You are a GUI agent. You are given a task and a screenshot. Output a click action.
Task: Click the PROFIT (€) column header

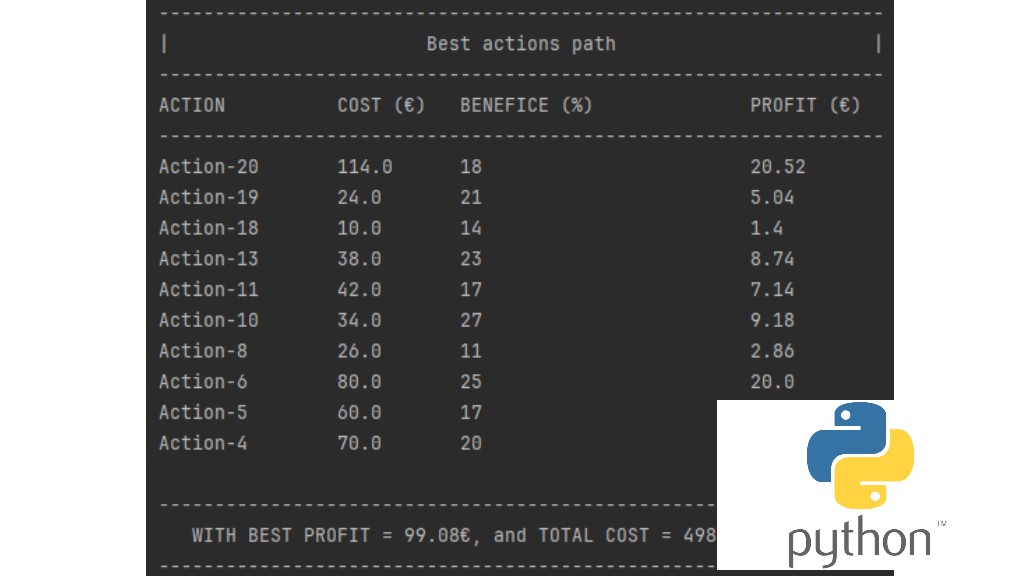pyautogui.click(x=805, y=105)
